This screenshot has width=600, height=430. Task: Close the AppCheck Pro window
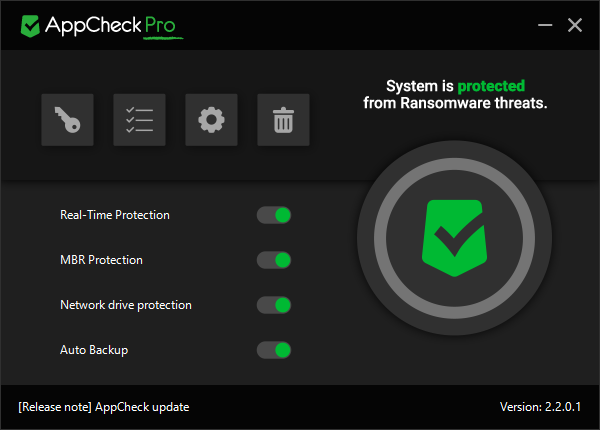[x=575, y=25]
